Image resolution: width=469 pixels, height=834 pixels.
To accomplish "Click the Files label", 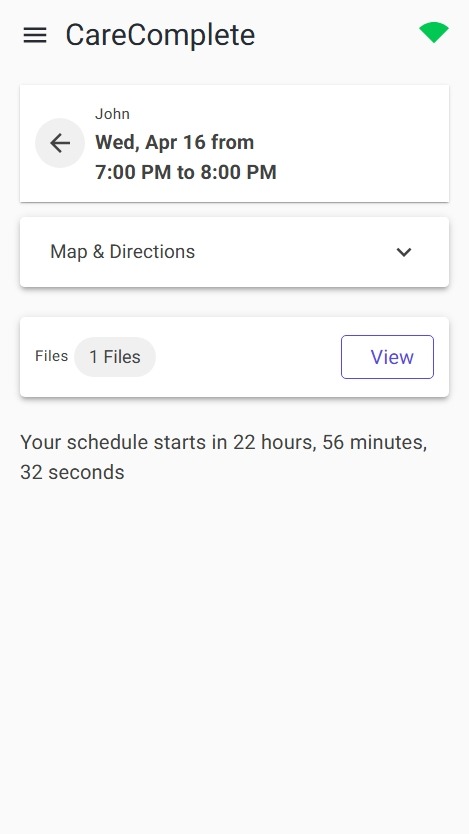I will click(52, 356).
